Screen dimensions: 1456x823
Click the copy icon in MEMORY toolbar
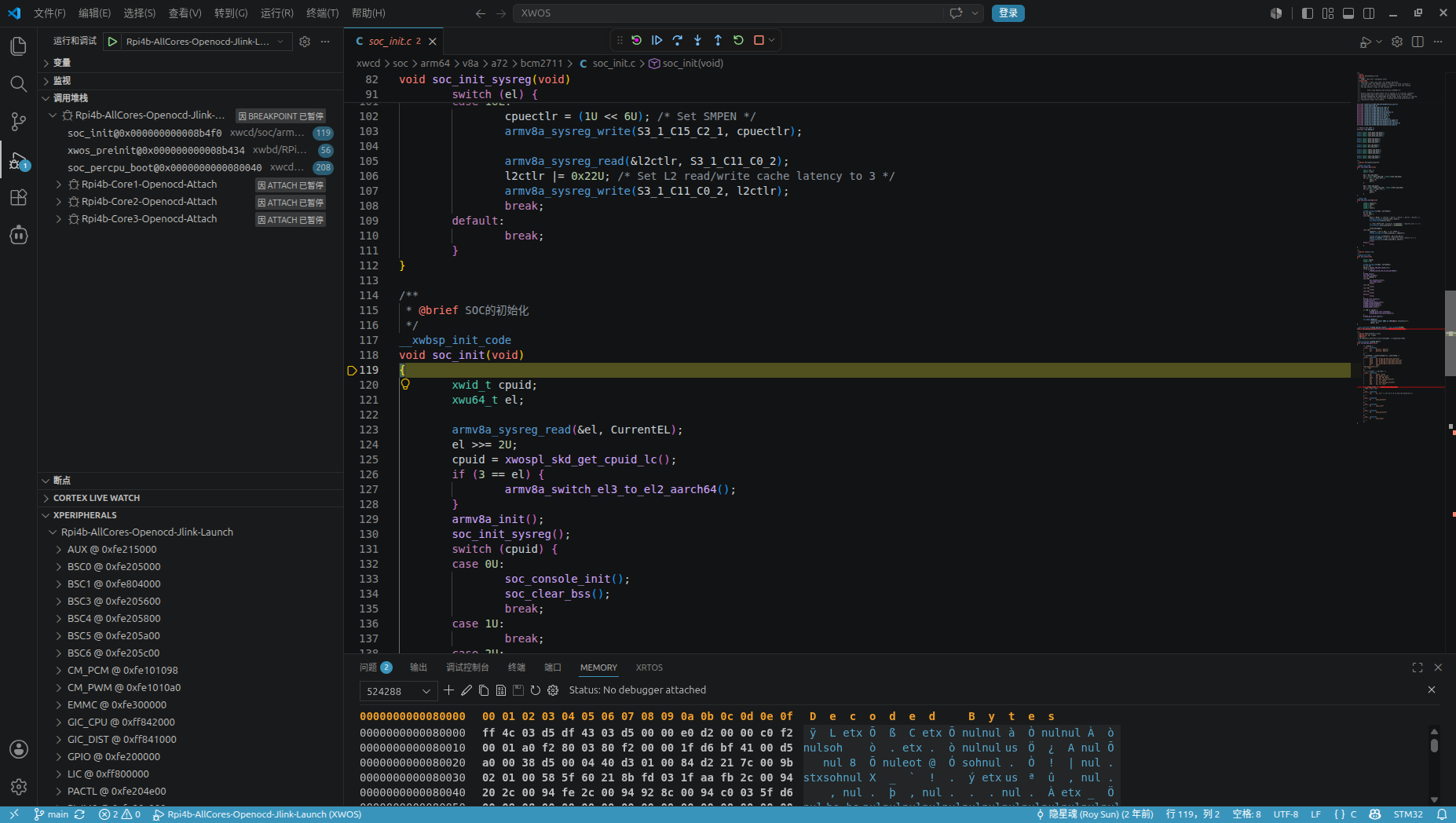click(x=484, y=690)
